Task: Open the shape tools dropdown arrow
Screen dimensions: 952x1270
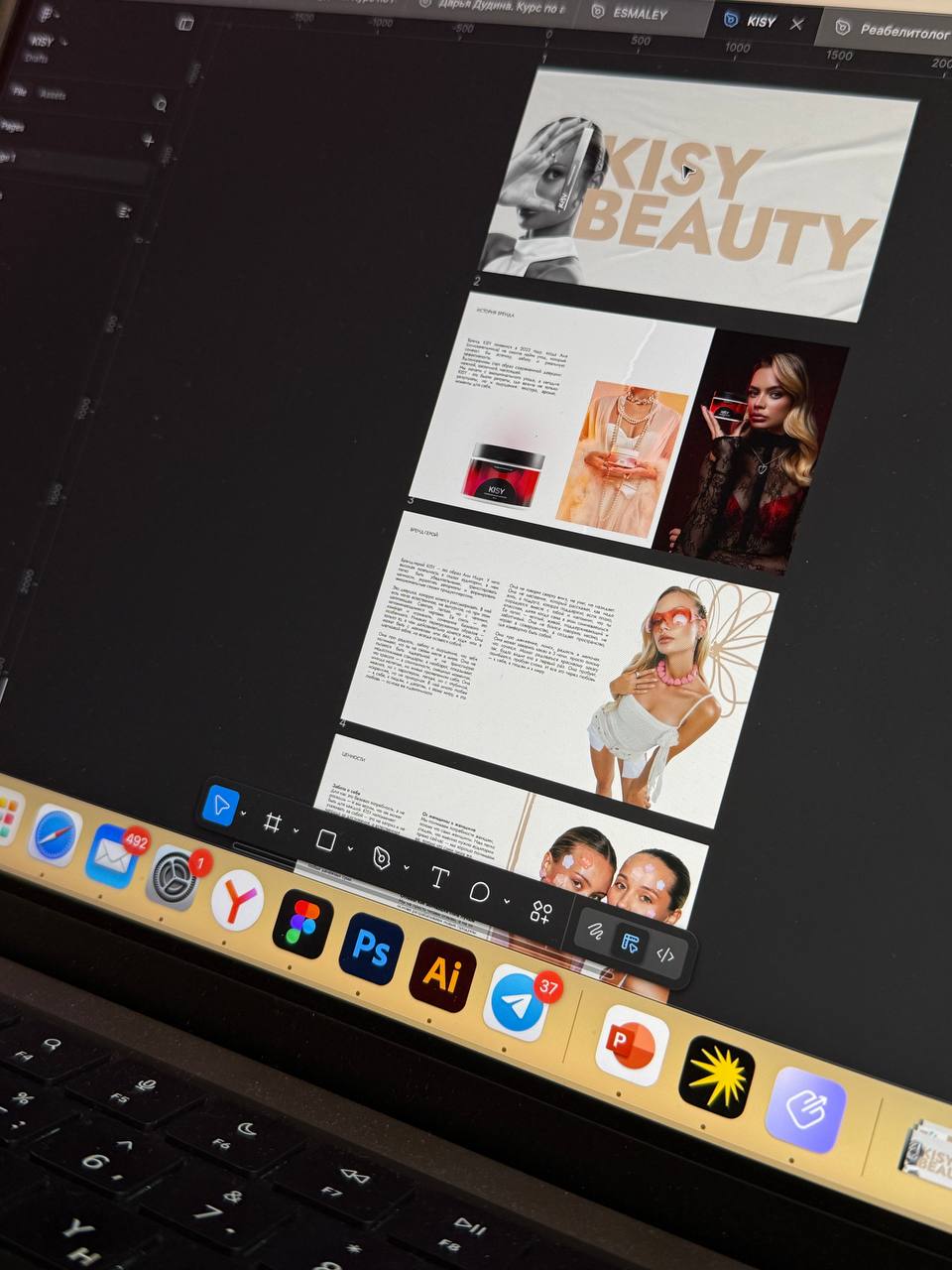Action: pyautogui.click(x=350, y=848)
